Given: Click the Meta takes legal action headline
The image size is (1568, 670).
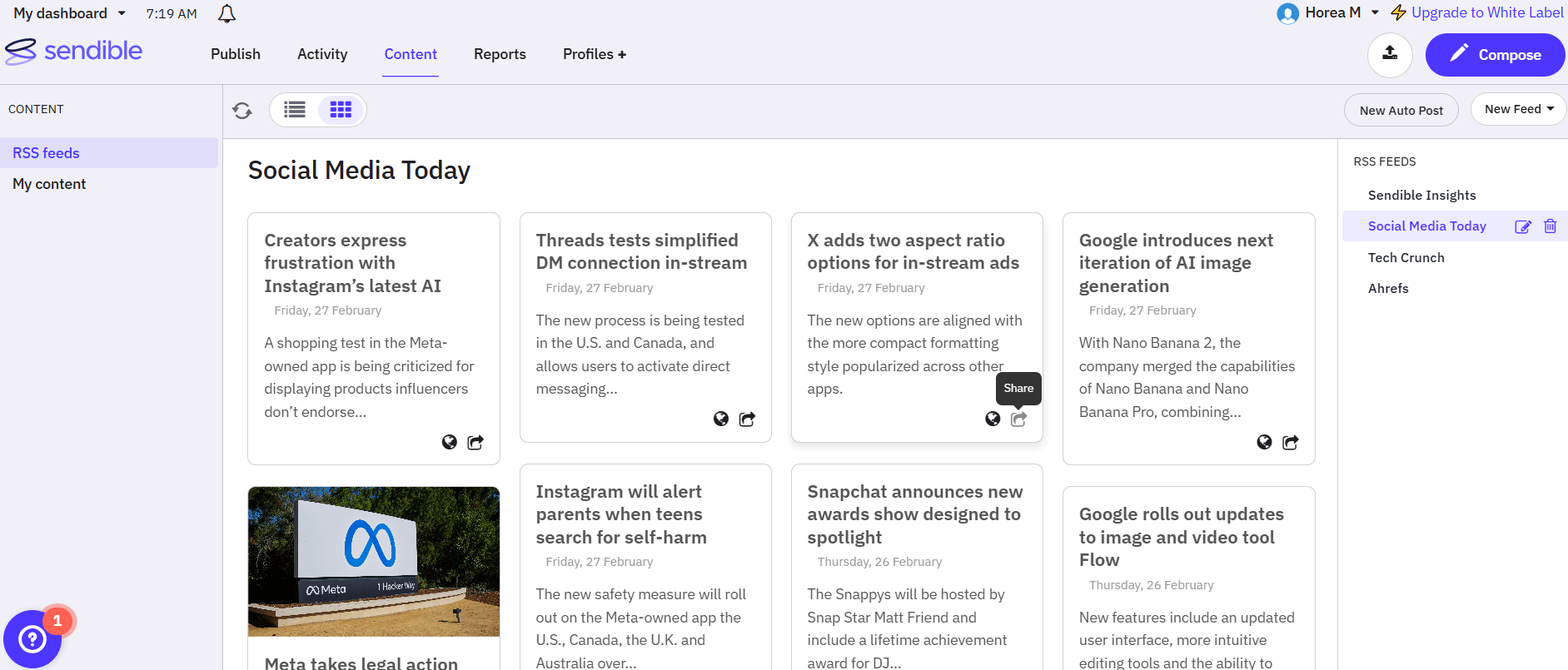Looking at the screenshot, I should 361,663.
